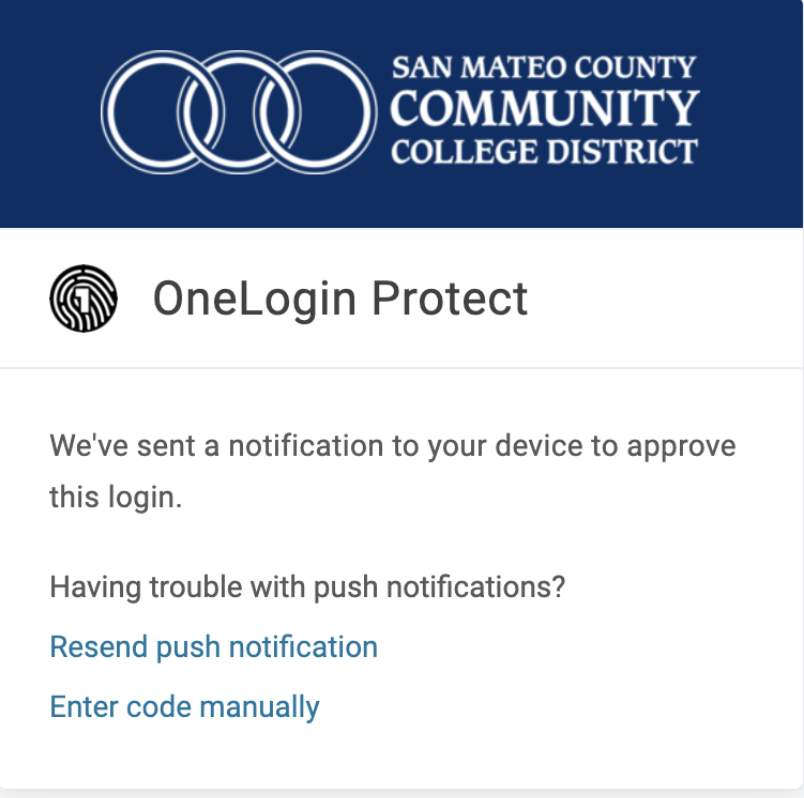
Task: Click the large COMMUNITY text in the banner
Action: tap(543, 108)
